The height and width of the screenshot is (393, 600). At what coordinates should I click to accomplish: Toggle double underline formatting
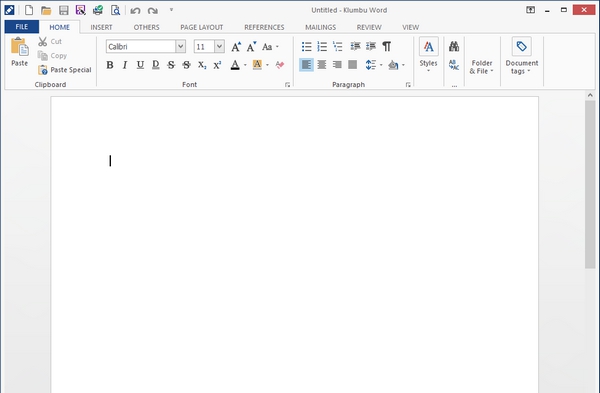[156, 65]
